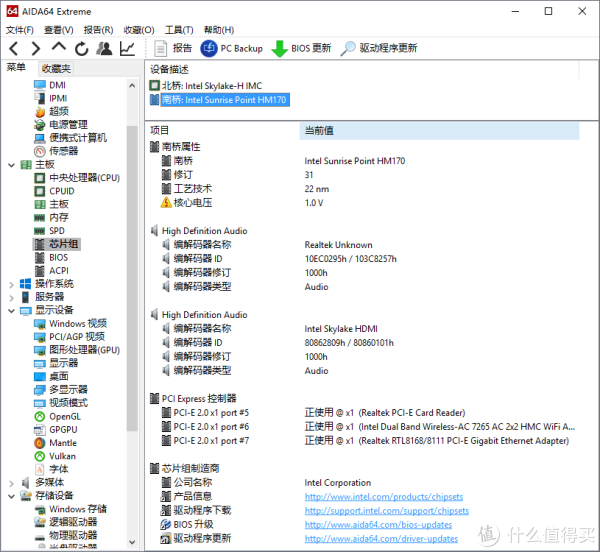The width and height of the screenshot is (600, 552).
Task: Click tree scrollbar down arrow
Action: click(132, 542)
